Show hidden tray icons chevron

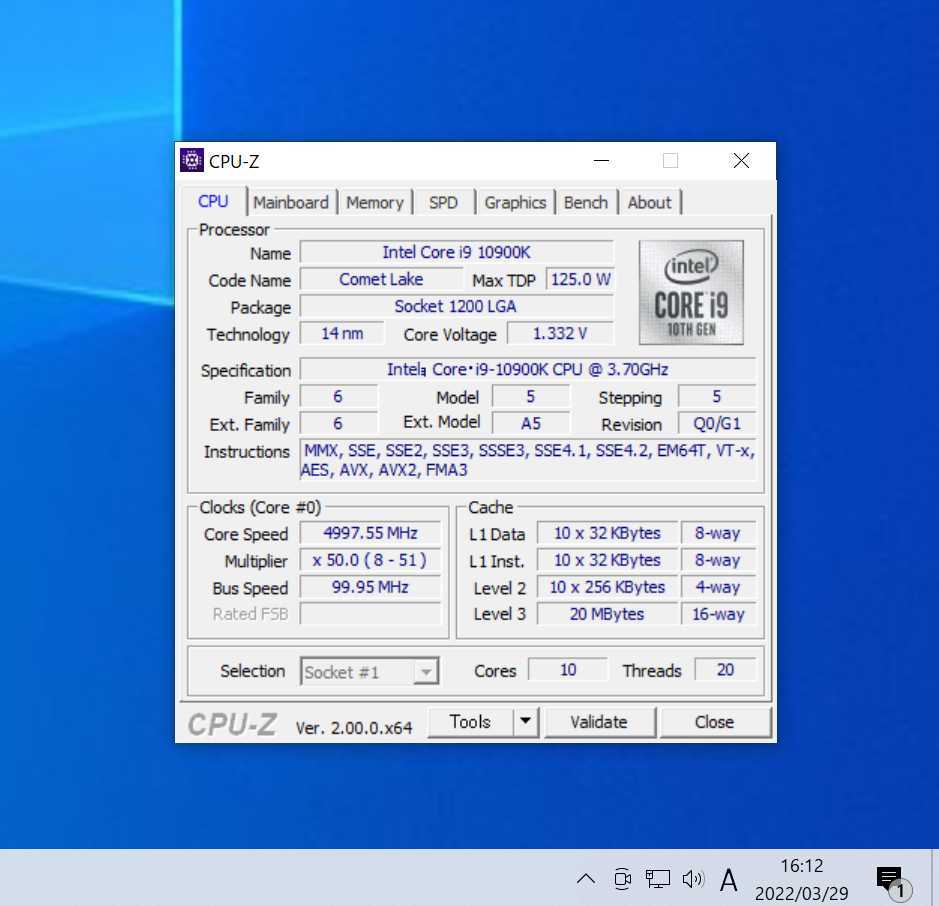586,879
